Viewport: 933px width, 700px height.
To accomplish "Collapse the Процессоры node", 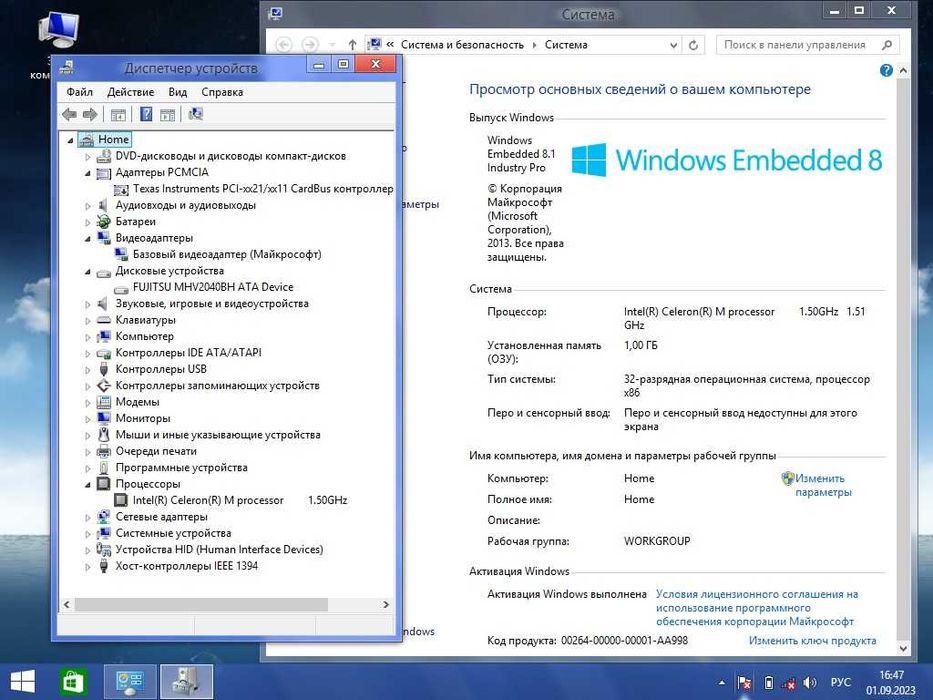I will (x=87, y=485).
